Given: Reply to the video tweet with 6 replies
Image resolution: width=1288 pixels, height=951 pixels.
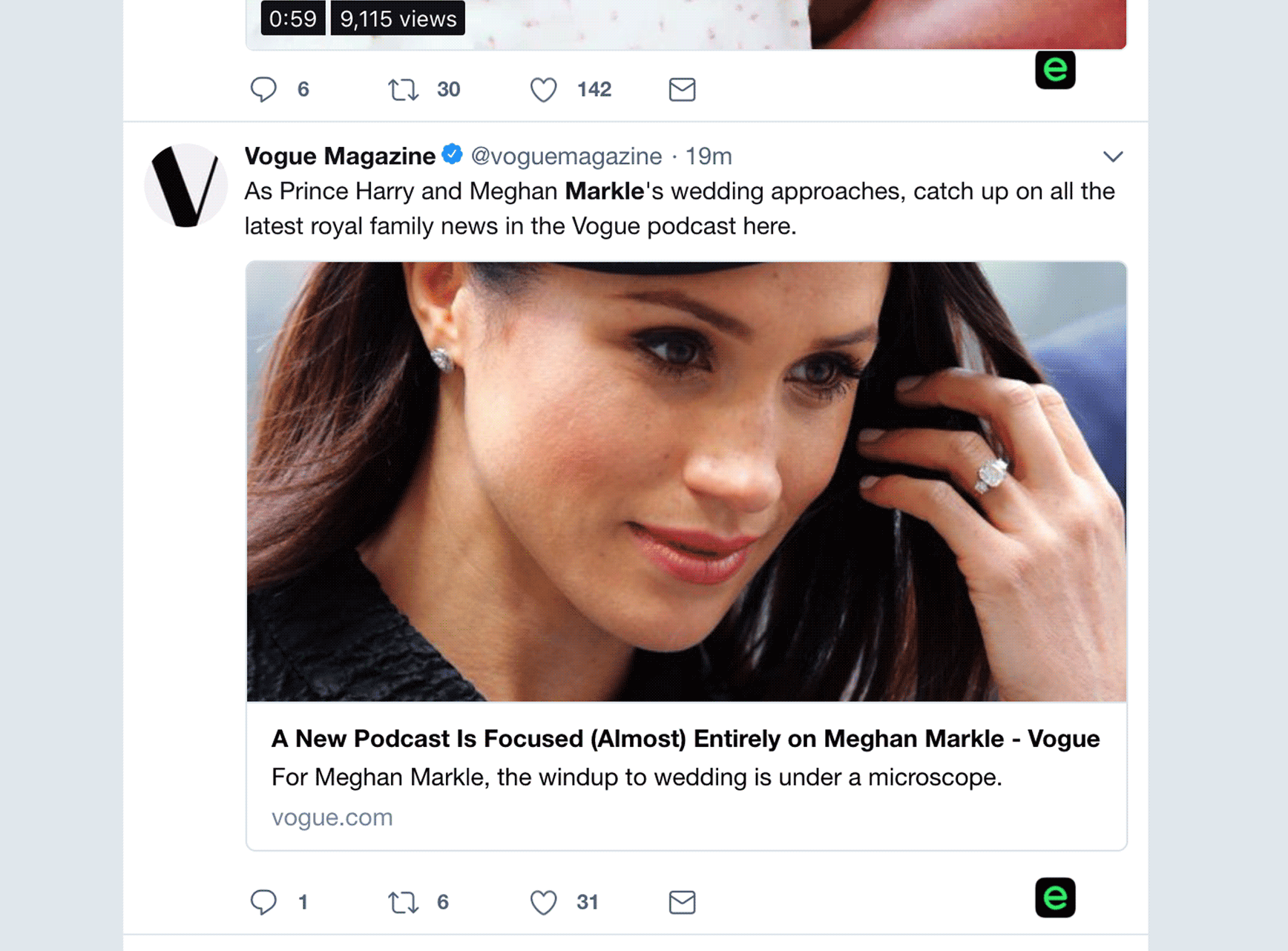Looking at the screenshot, I should point(263,90).
